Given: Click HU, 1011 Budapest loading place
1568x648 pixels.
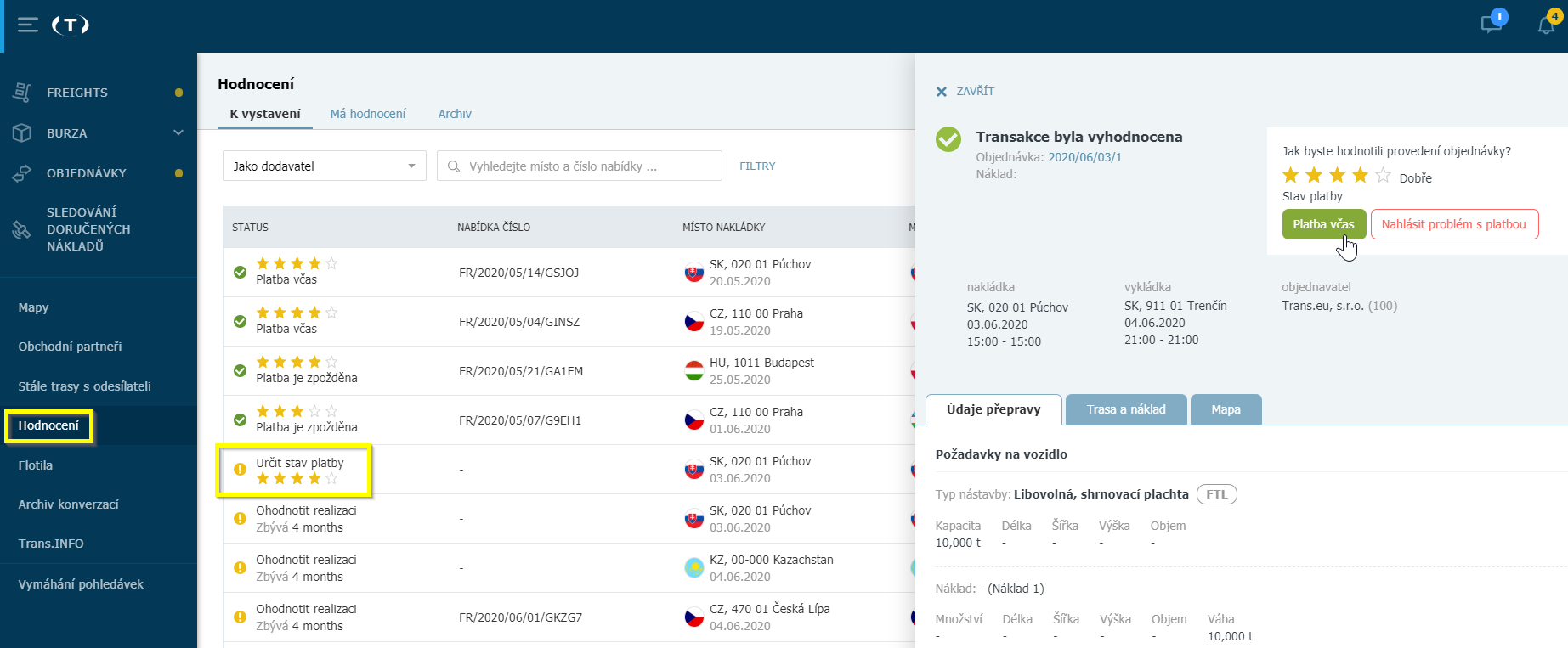Looking at the screenshot, I should tap(762, 363).
